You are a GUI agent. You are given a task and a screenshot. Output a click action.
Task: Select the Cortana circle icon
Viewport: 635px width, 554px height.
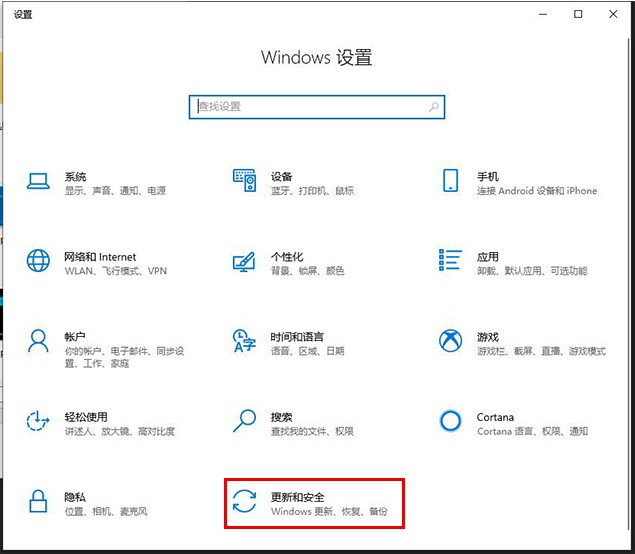pos(450,421)
